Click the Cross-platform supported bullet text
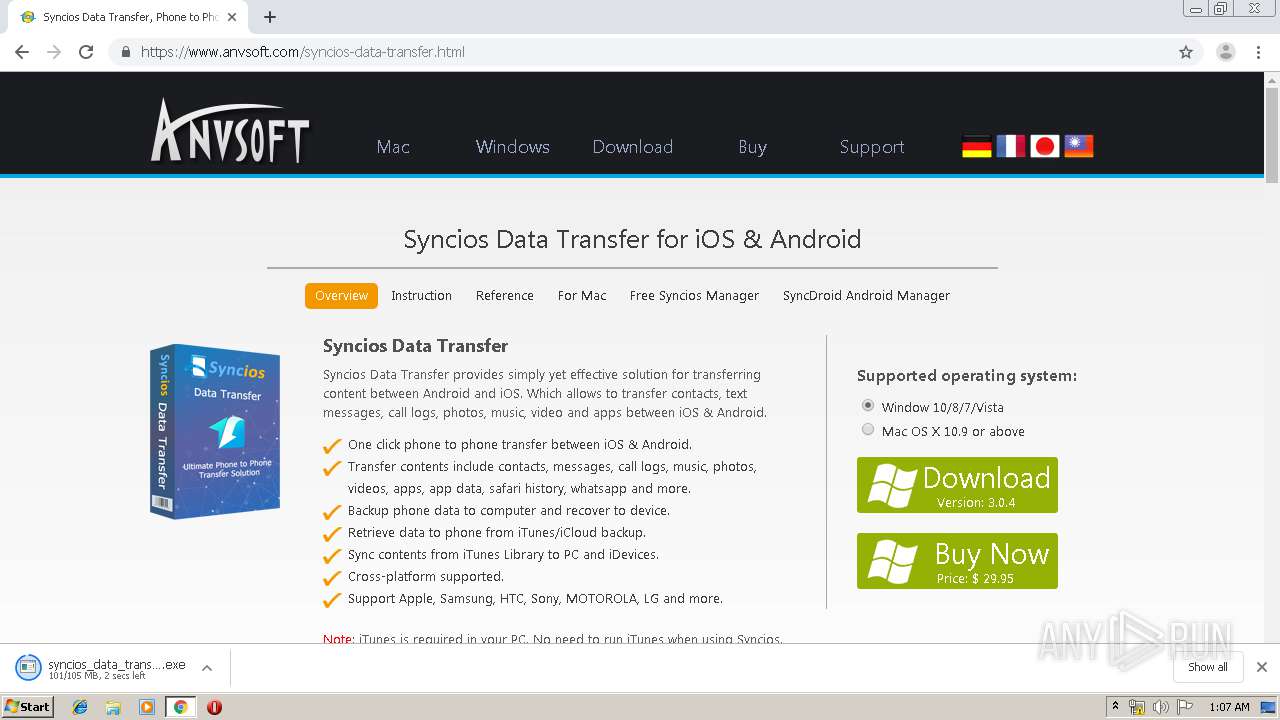Viewport: 1280px width, 720px height. (426, 577)
